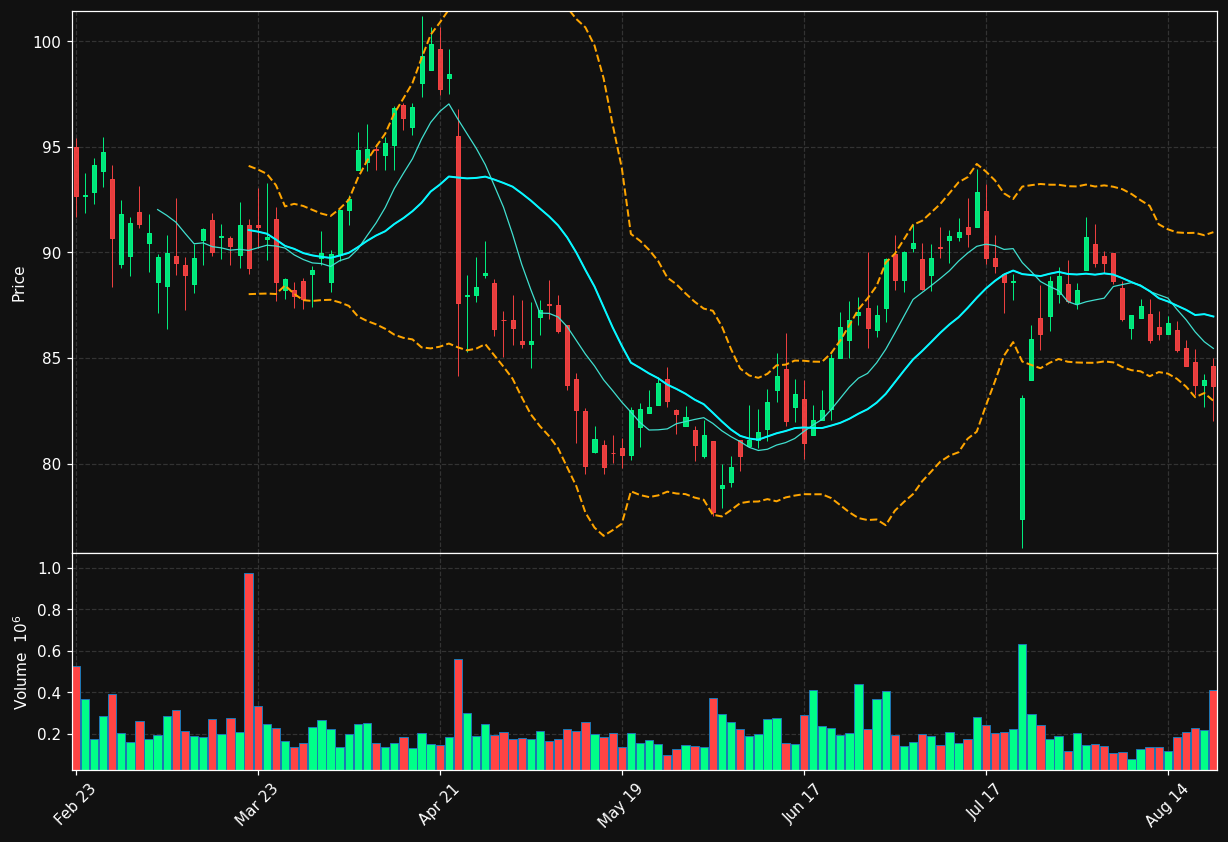The image size is (1228, 842).
Task: Click the price axis label 90
Action: pyautogui.click(x=51, y=253)
